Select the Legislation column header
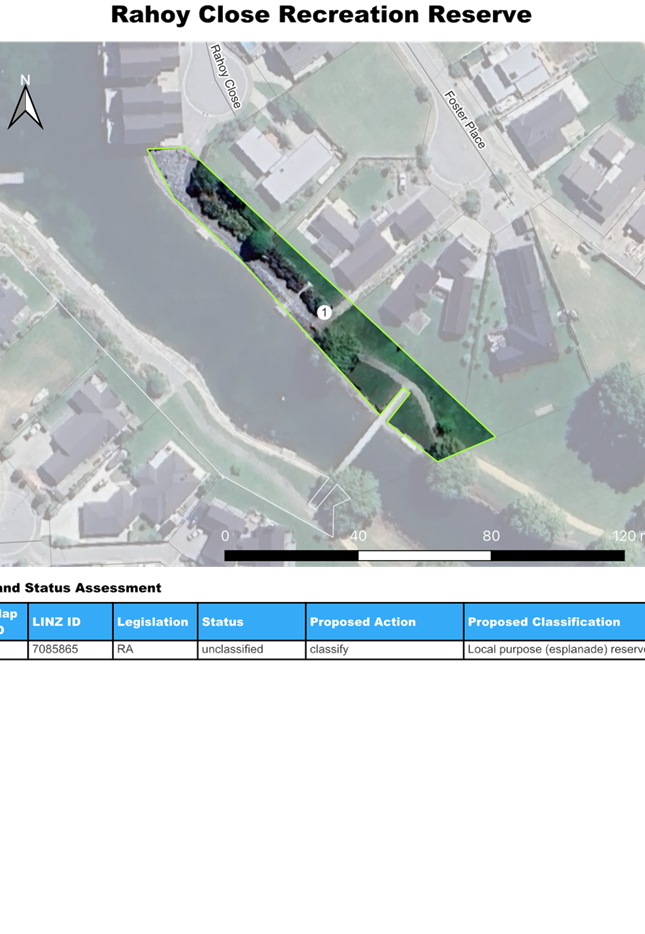 [154, 622]
